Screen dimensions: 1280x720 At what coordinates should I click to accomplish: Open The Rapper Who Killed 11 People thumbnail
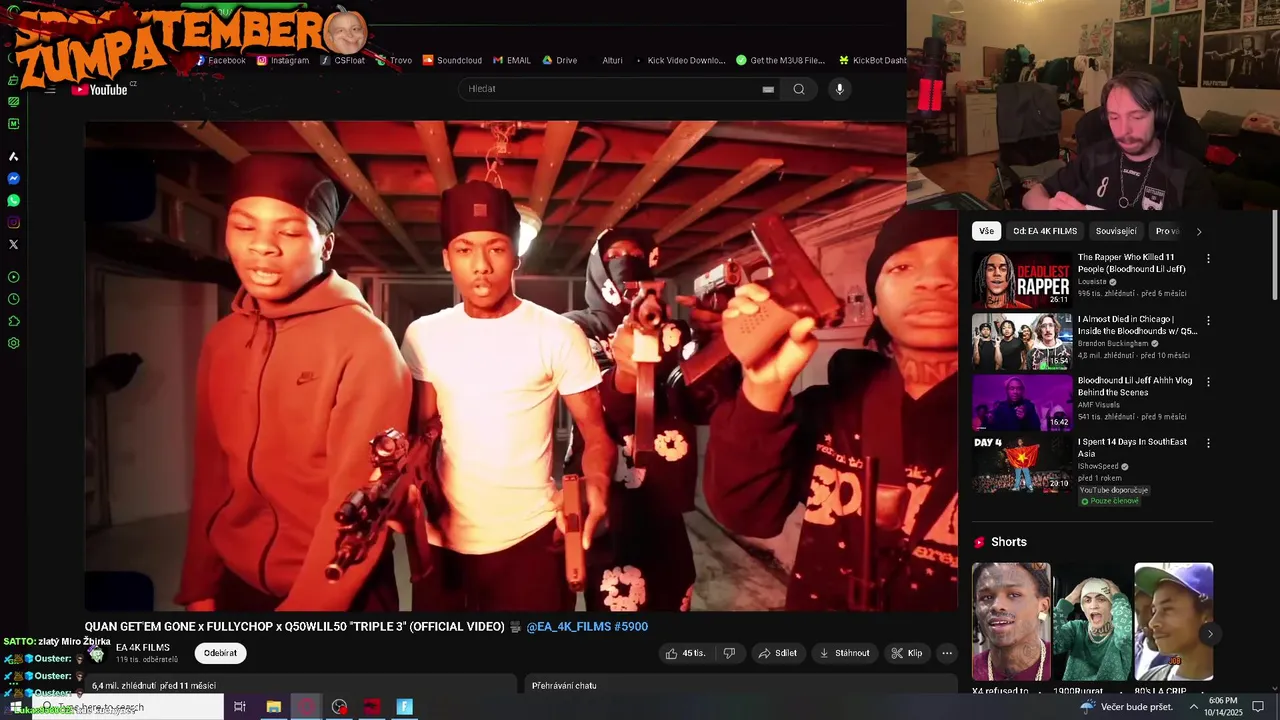click(x=1022, y=281)
